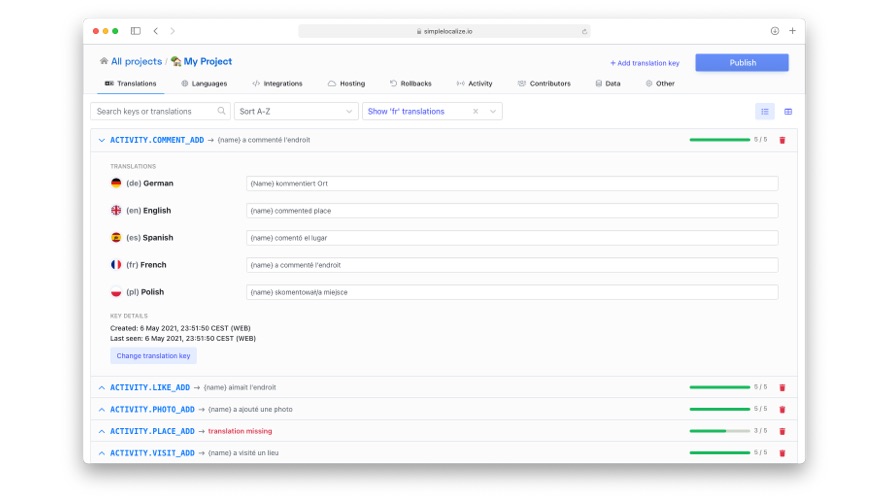Expand the ACTIVITY.LIKE_ADD row

tap(102, 388)
